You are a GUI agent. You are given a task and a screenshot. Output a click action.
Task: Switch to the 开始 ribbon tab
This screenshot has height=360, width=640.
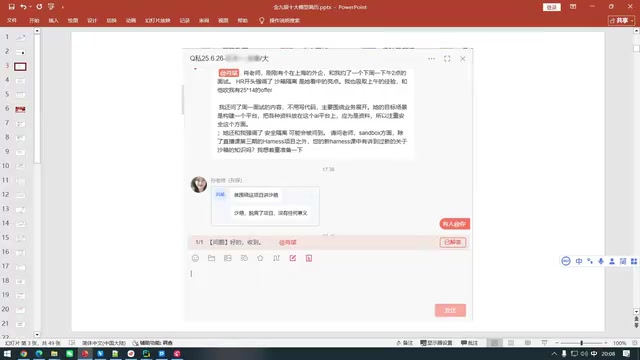pos(34,20)
